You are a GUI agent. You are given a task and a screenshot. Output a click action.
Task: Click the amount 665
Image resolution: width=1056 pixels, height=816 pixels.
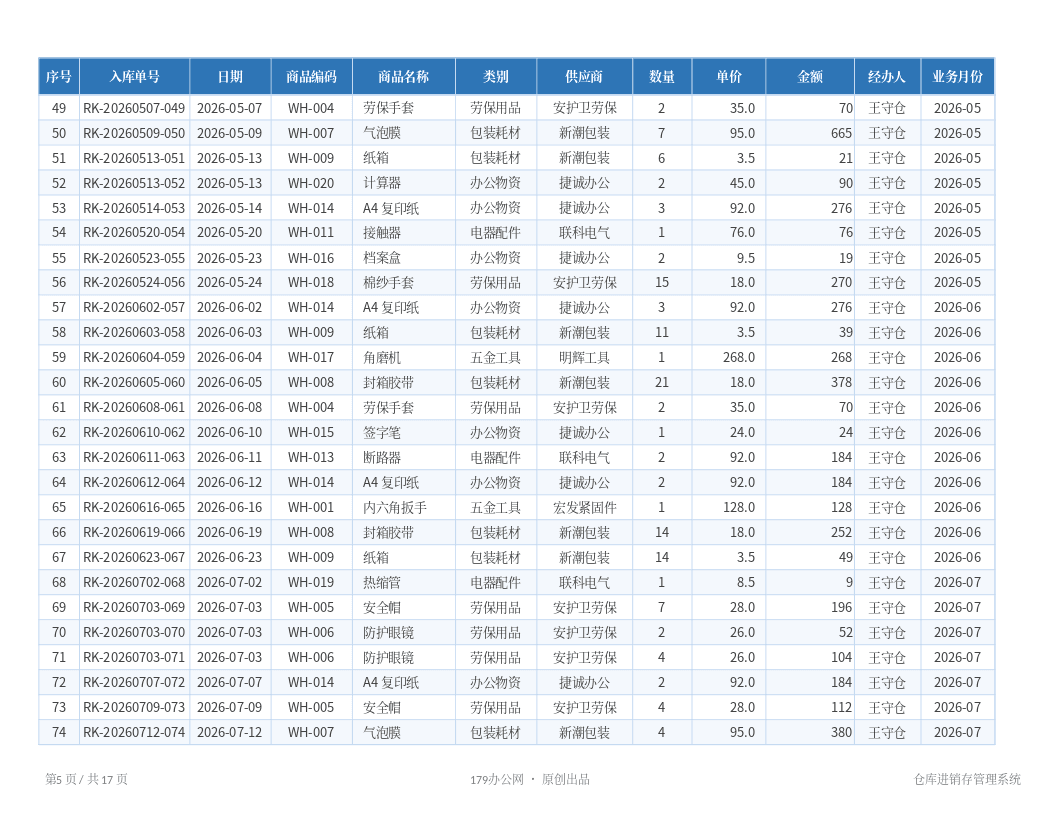(841, 133)
